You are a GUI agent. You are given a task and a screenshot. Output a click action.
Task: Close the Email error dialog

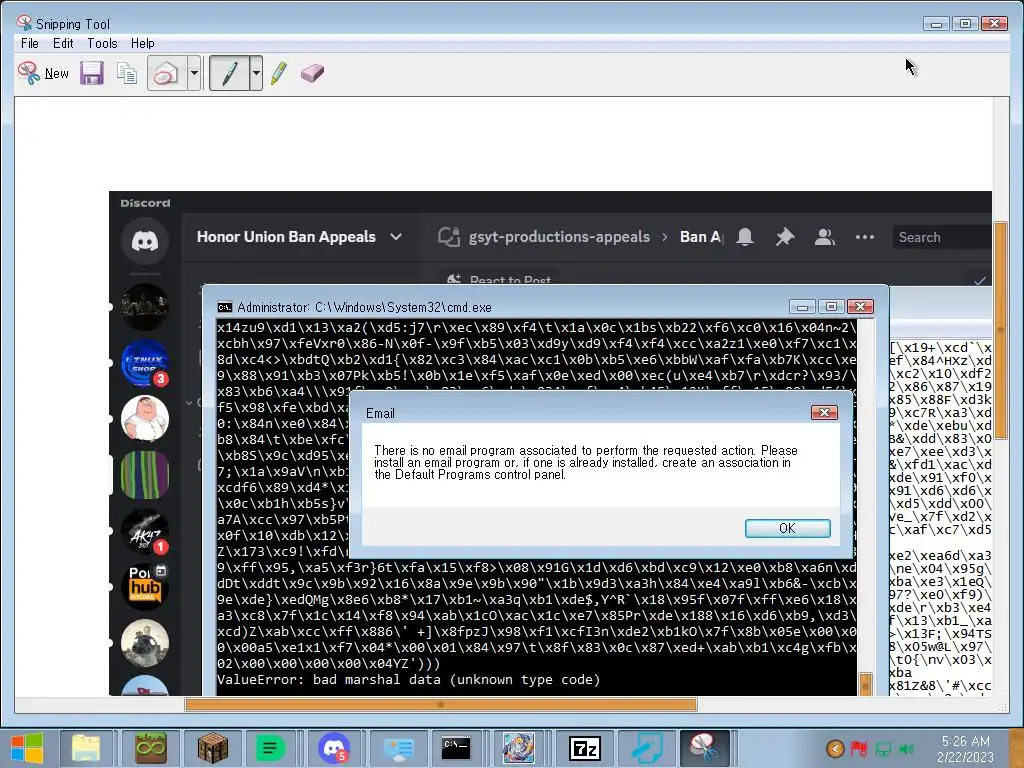[824, 413]
